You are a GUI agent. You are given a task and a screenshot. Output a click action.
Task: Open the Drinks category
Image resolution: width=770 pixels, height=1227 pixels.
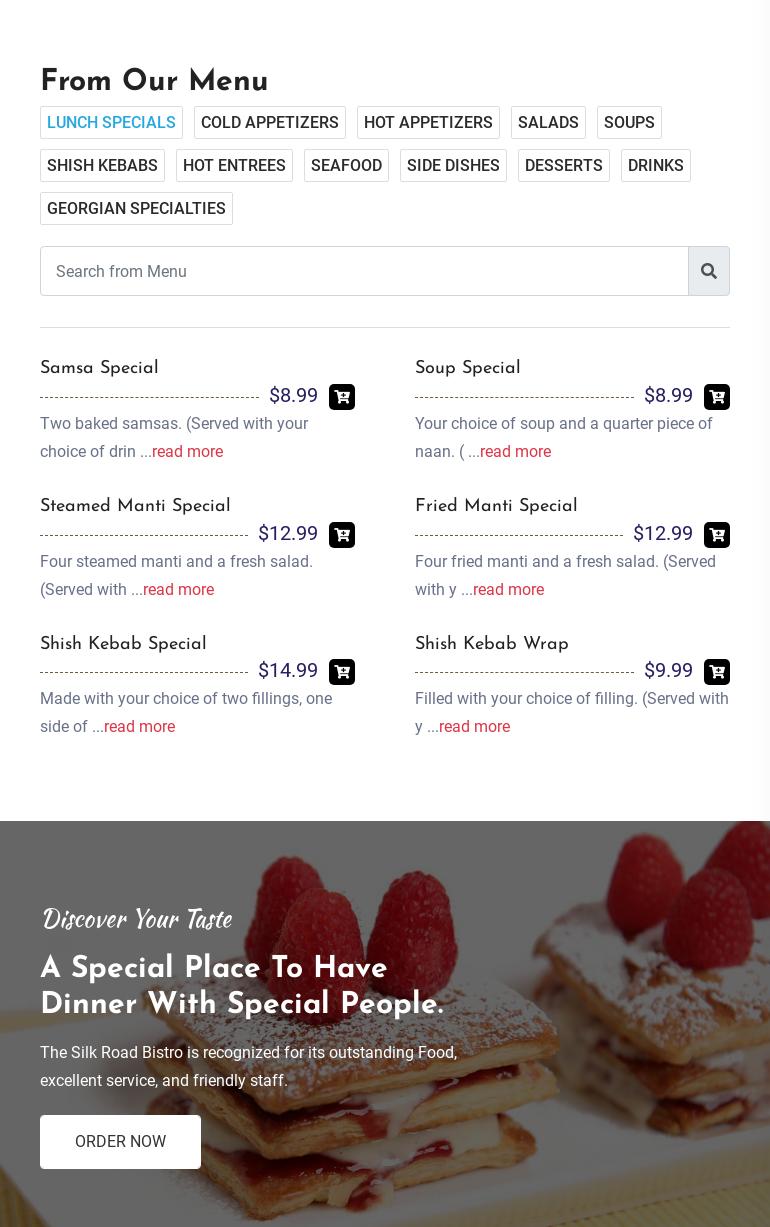tap(656, 165)
